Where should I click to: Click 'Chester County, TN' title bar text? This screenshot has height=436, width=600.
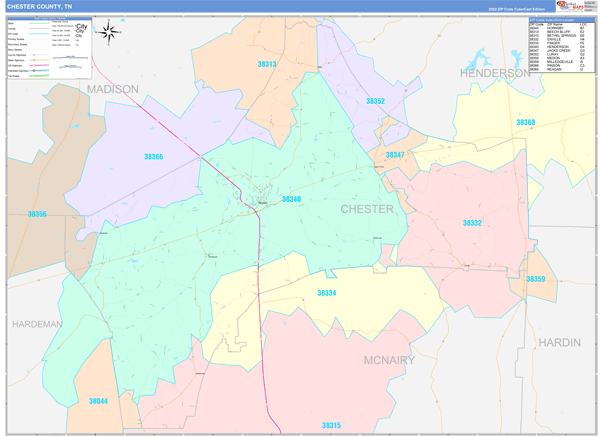pyautogui.click(x=39, y=6)
